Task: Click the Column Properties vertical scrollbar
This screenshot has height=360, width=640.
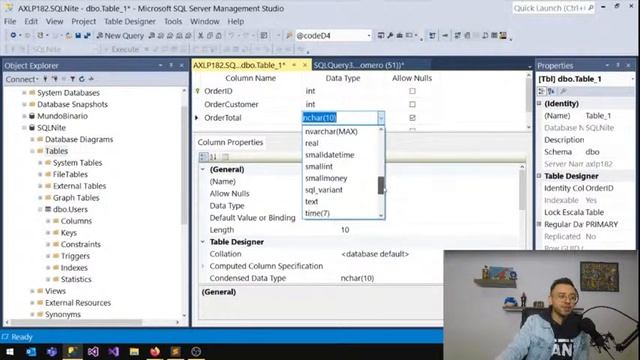Action: coord(522,191)
